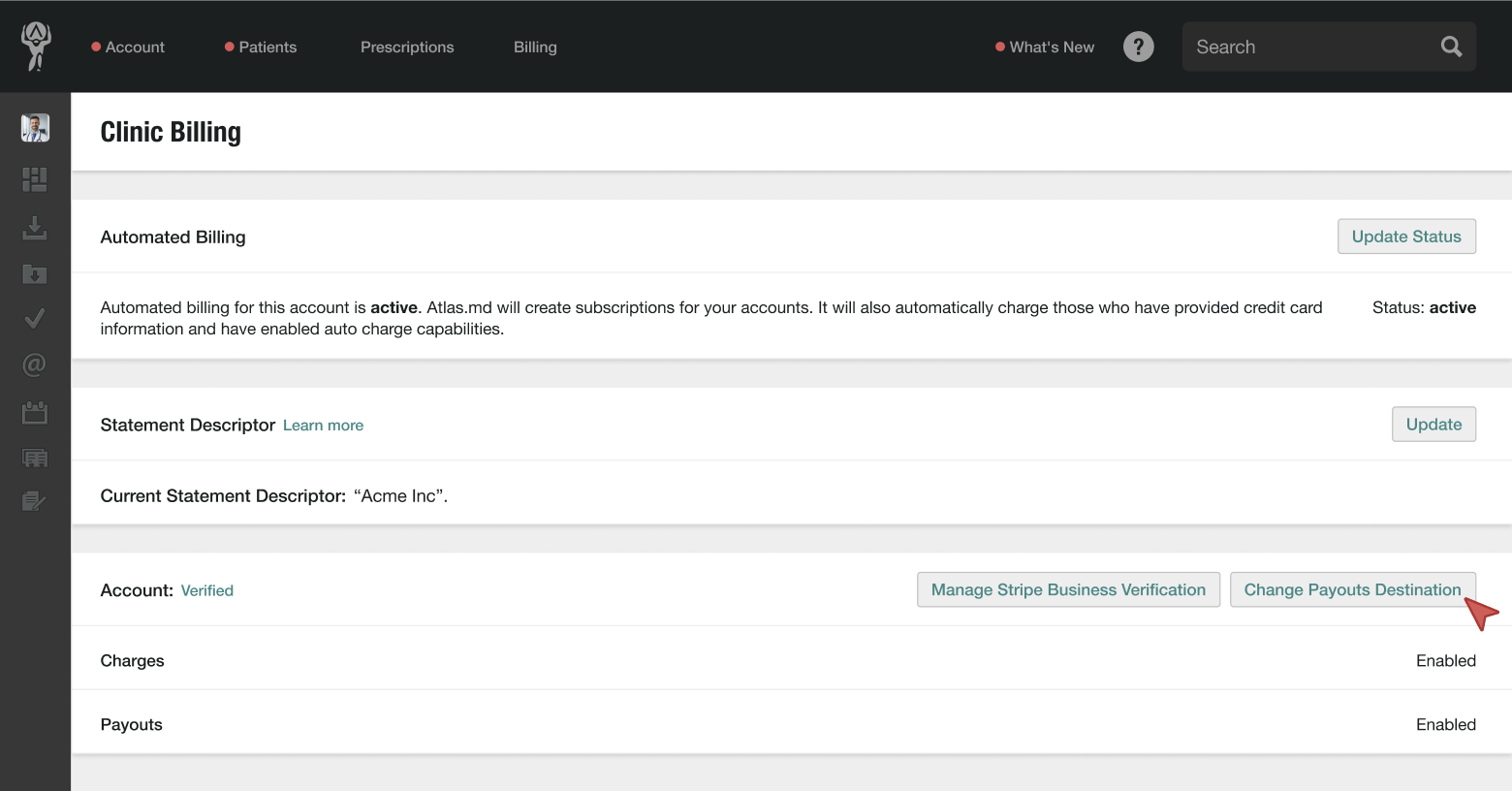The height and width of the screenshot is (791, 1512).
Task: Click Update Status for Automated Billing
Action: (x=1406, y=236)
